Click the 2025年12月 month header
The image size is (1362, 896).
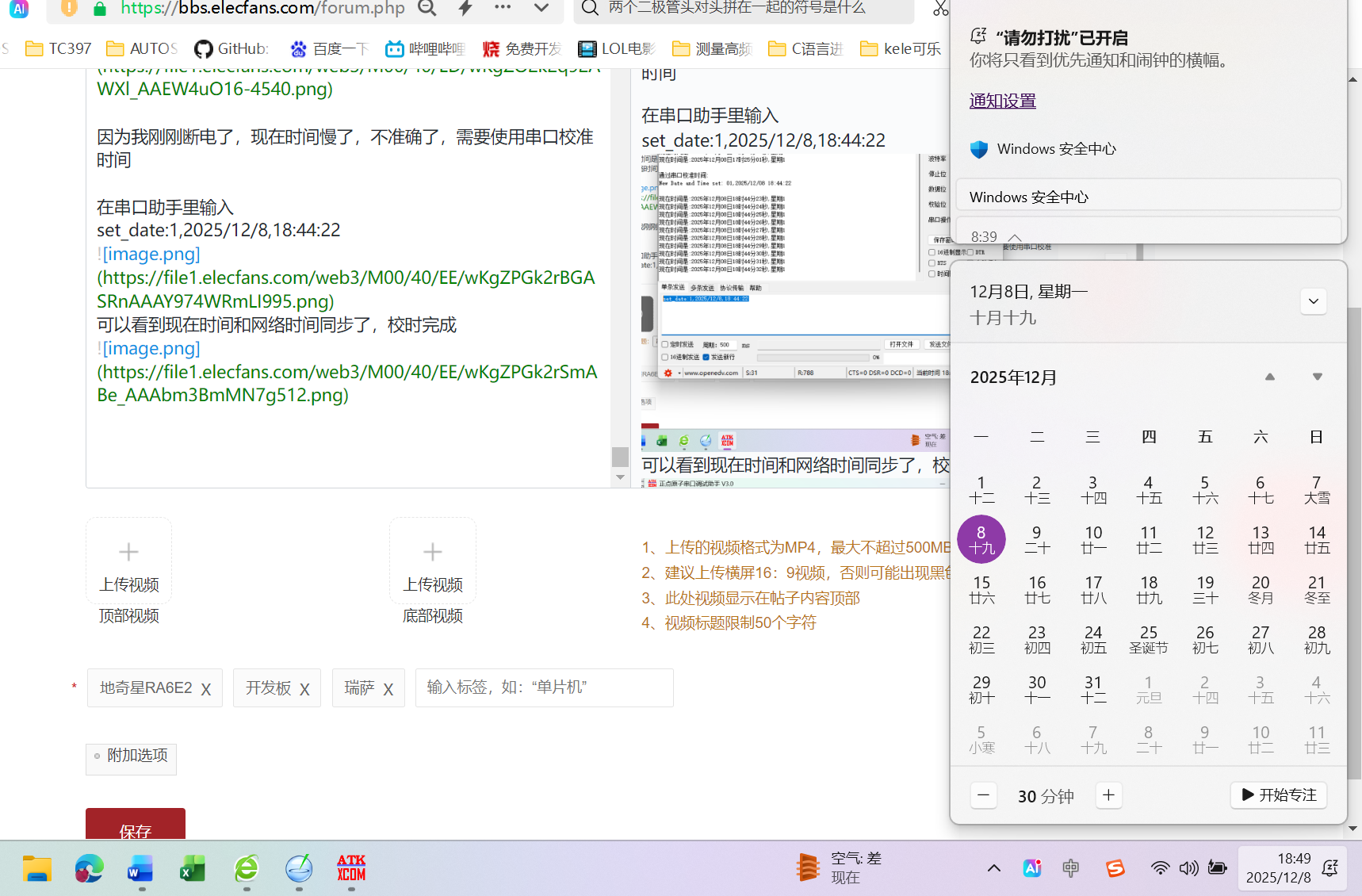click(1014, 377)
